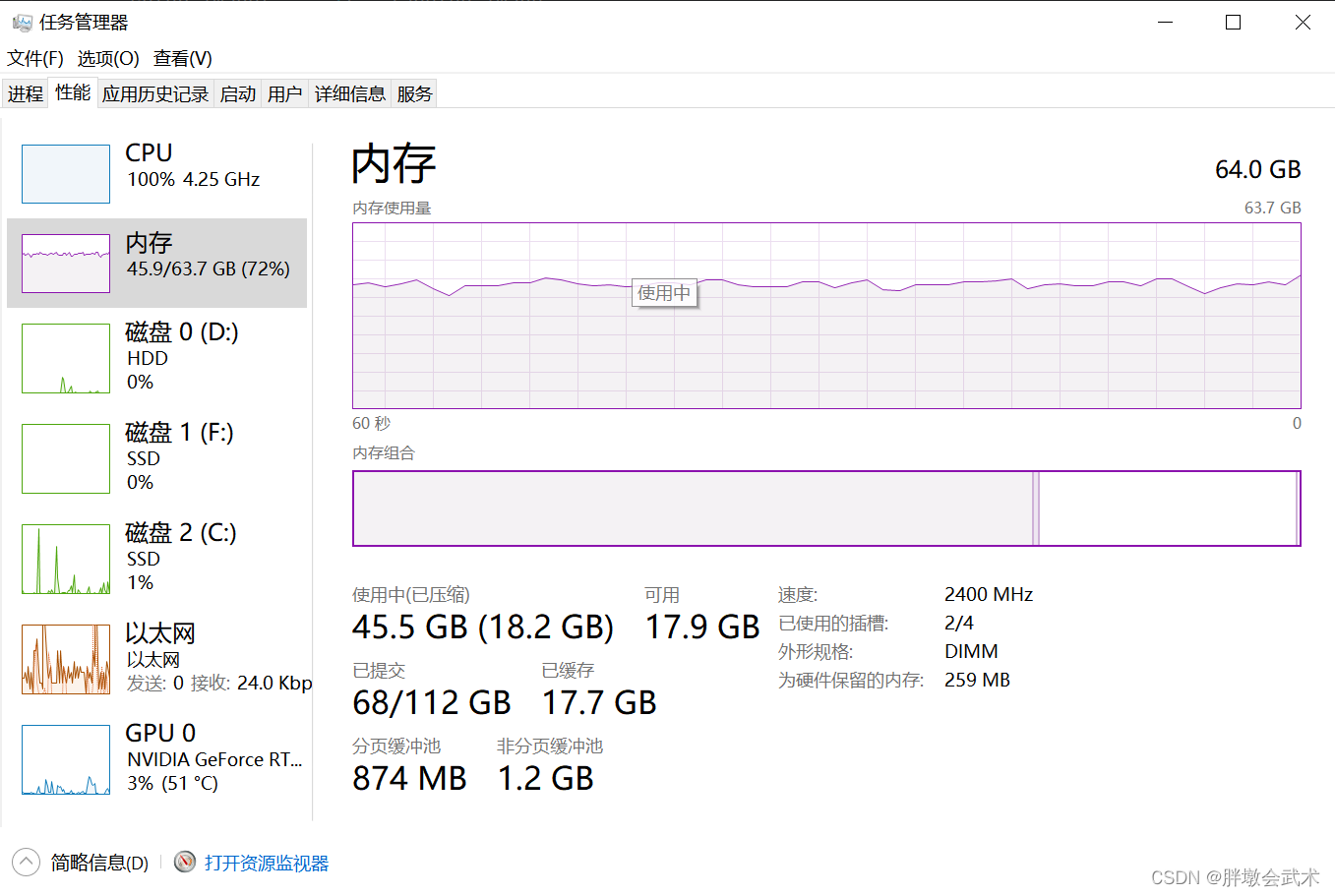Image resolution: width=1335 pixels, height=896 pixels.
Task: Click the Resource Monitor icon at bottom
Action: [x=185, y=862]
